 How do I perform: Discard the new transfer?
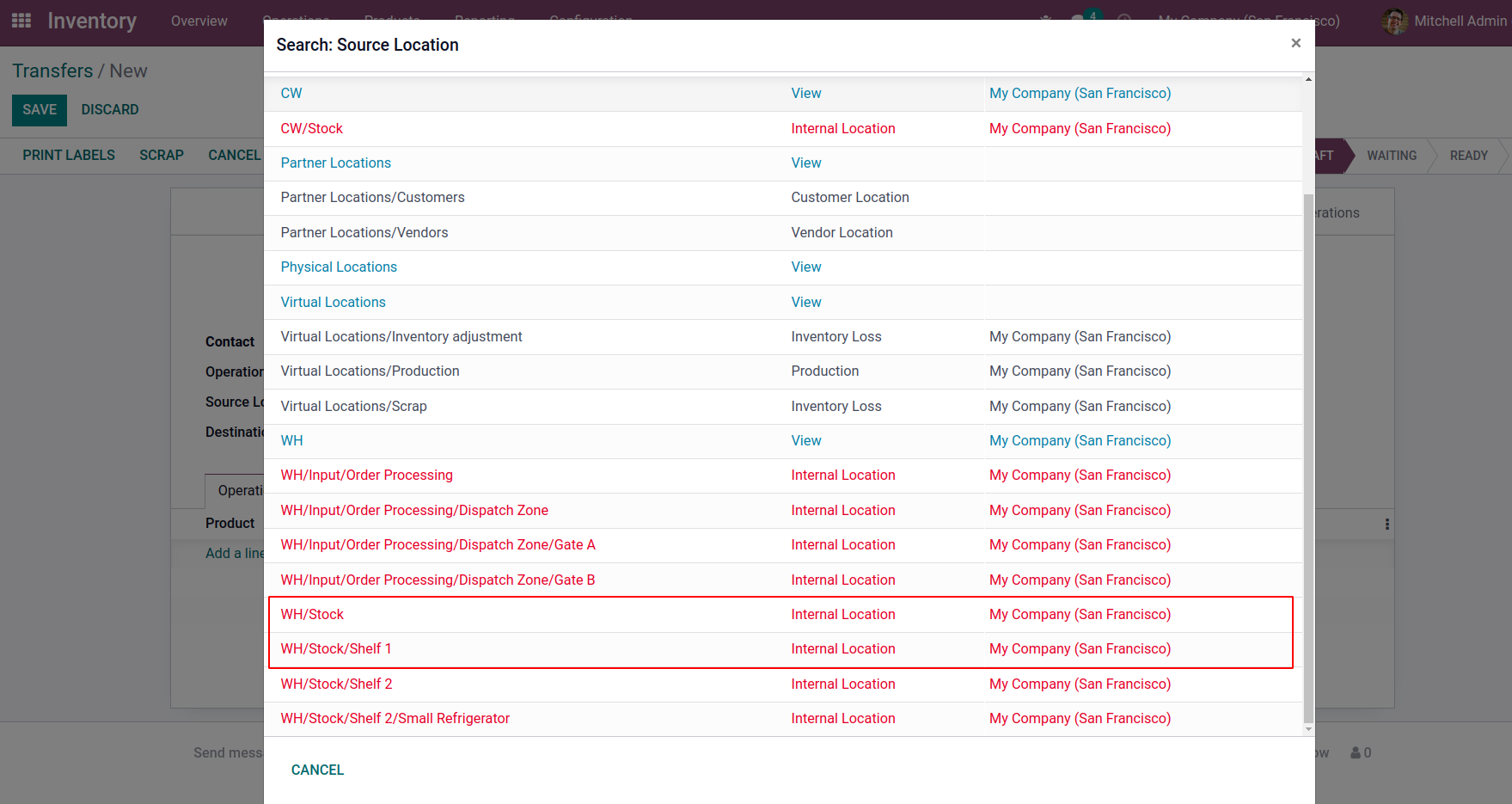pyautogui.click(x=110, y=110)
